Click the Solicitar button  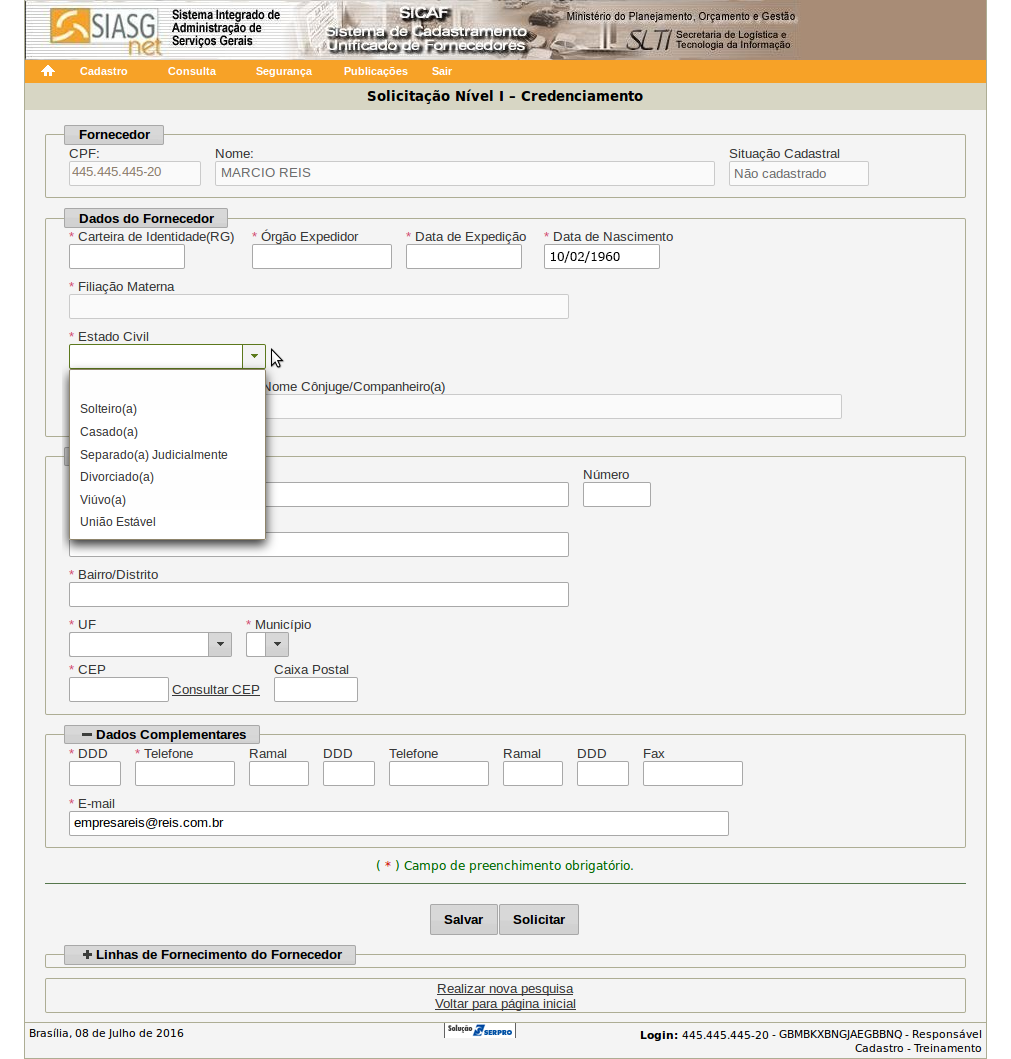pos(539,919)
